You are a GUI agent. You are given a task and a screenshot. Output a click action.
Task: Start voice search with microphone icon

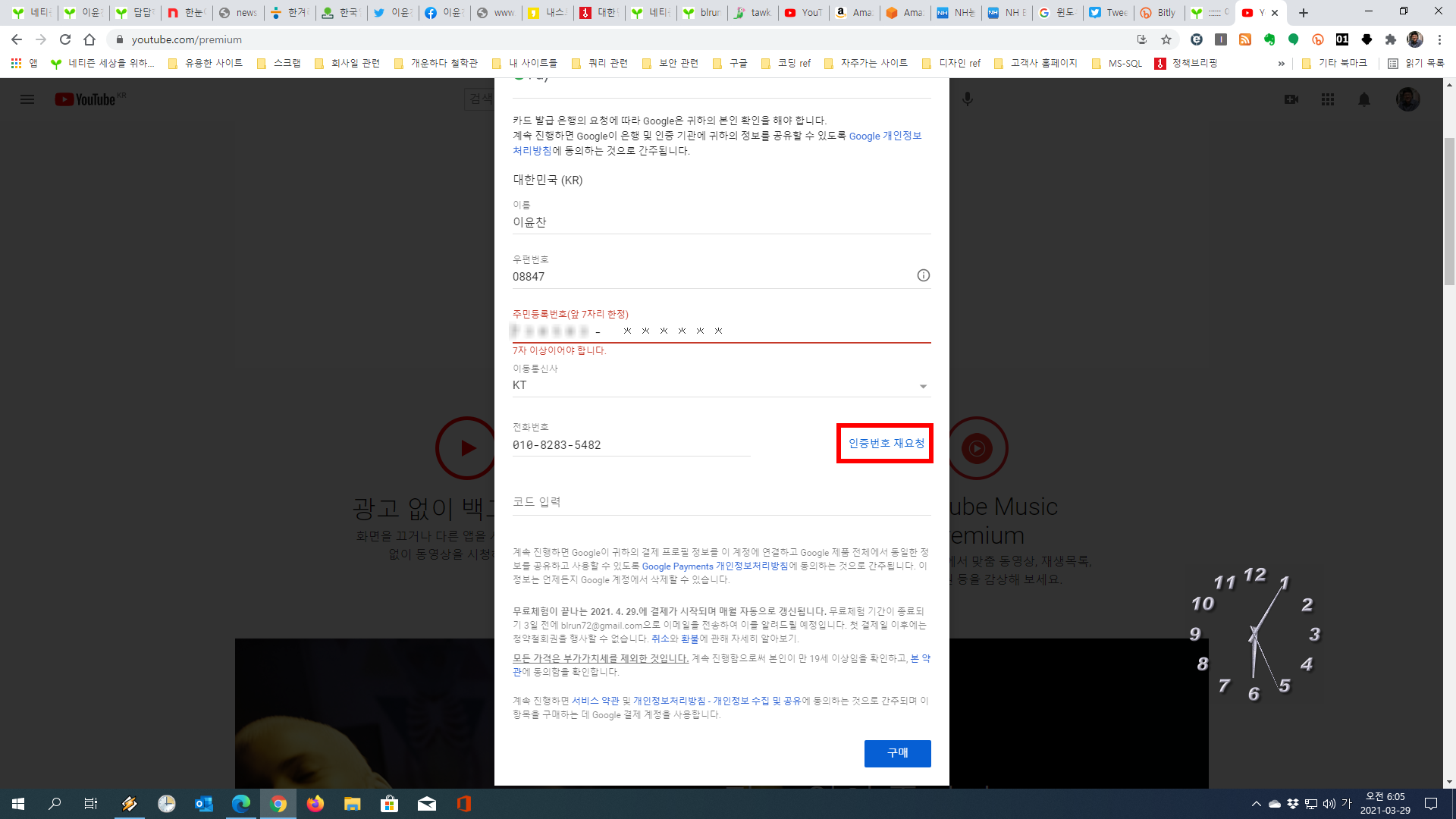[968, 99]
